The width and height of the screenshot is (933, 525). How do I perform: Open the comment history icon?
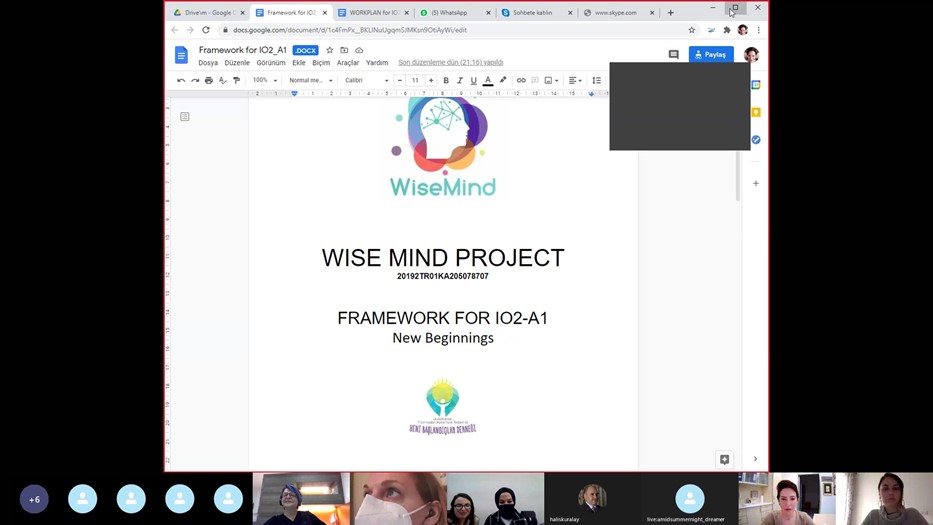(x=673, y=54)
